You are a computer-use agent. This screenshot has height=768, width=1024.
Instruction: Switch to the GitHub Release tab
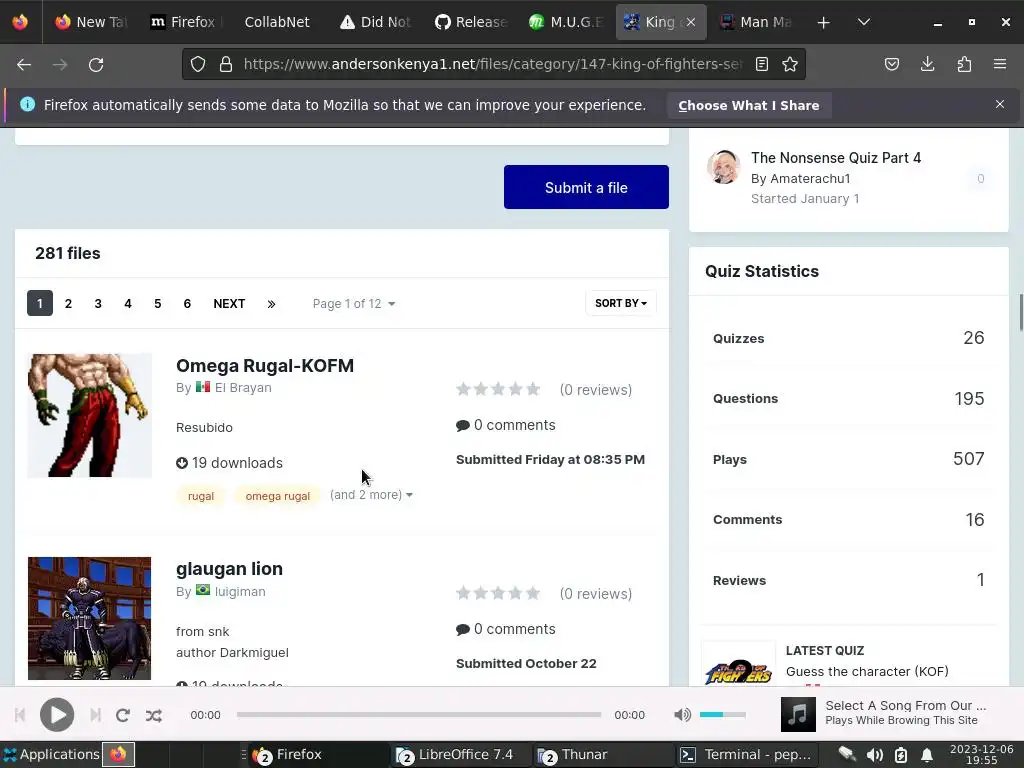tap(470, 22)
